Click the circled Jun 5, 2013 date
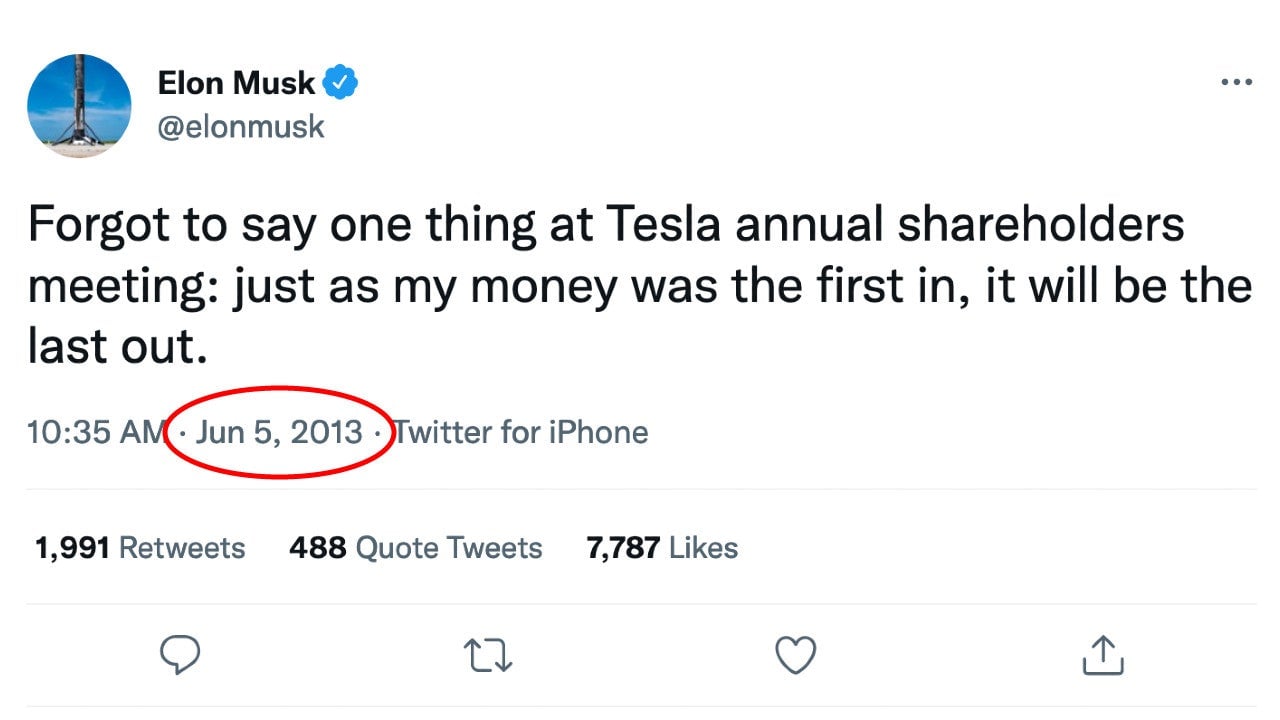 pyautogui.click(x=281, y=432)
